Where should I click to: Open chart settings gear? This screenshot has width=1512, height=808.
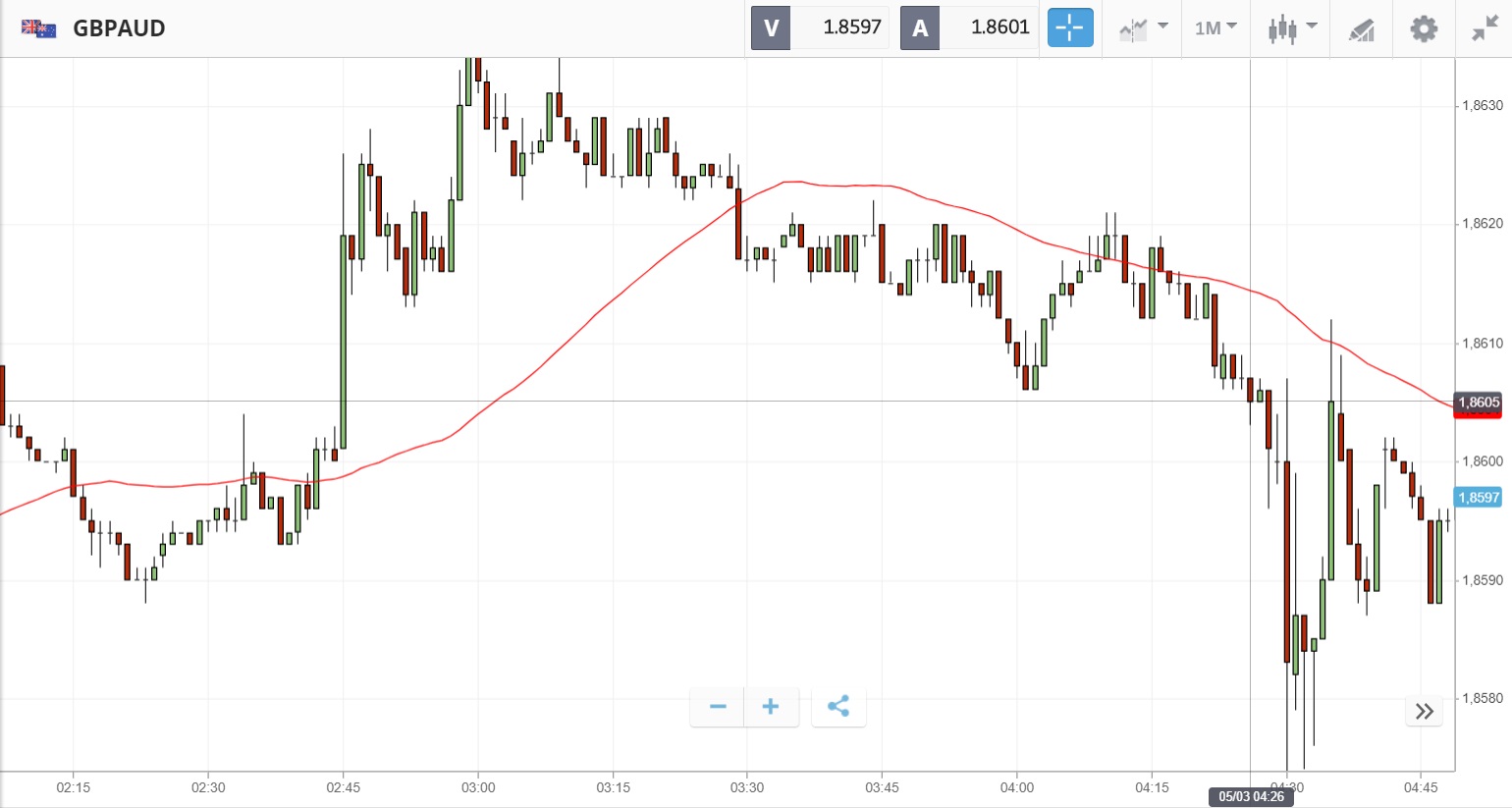[x=1424, y=28]
